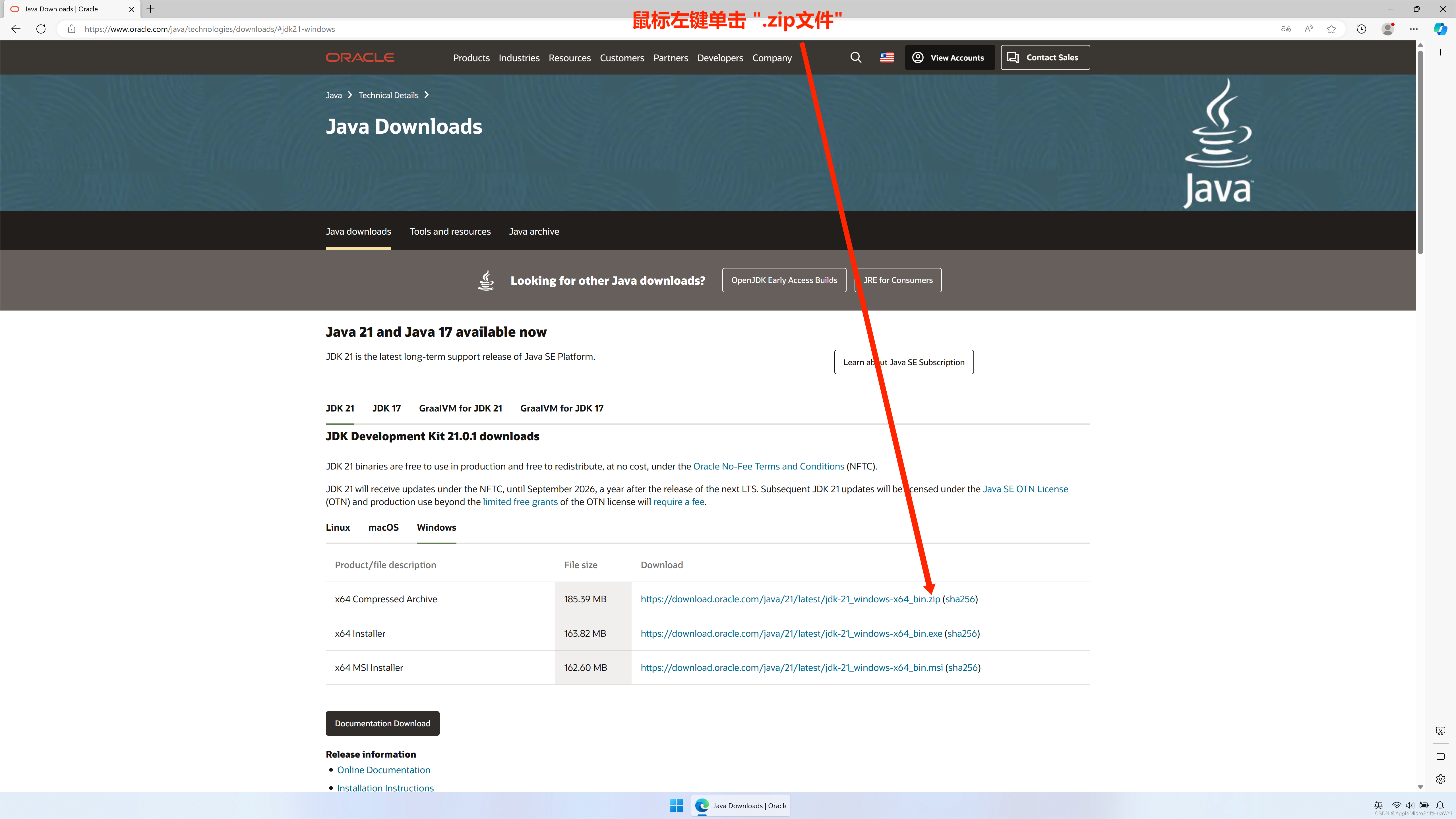Add sidebar item with plus icon
This screenshot has height=819, width=1456.
coord(1440,52)
